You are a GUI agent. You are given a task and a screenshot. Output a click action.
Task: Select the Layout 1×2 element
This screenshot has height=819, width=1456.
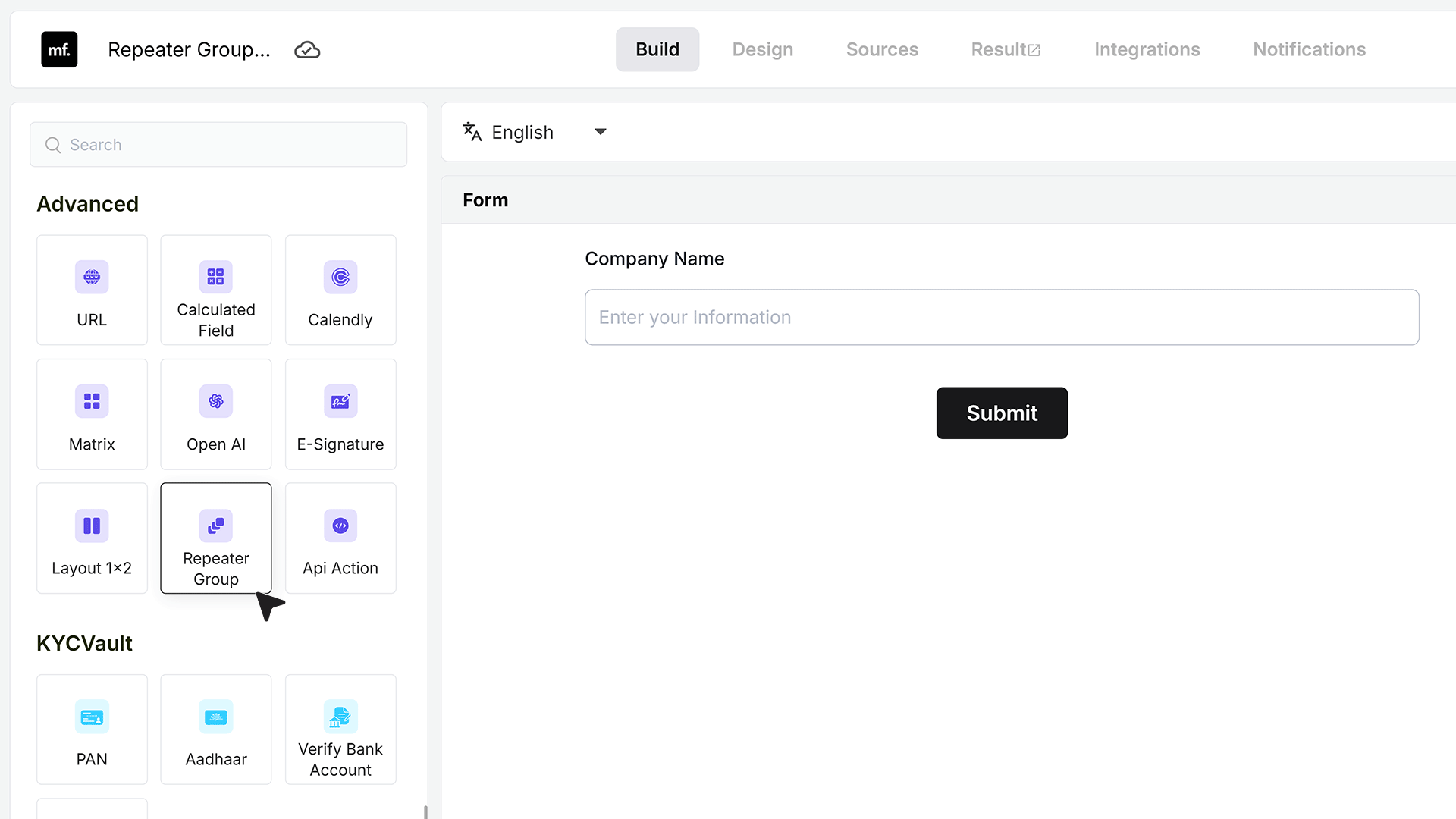coord(92,538)
